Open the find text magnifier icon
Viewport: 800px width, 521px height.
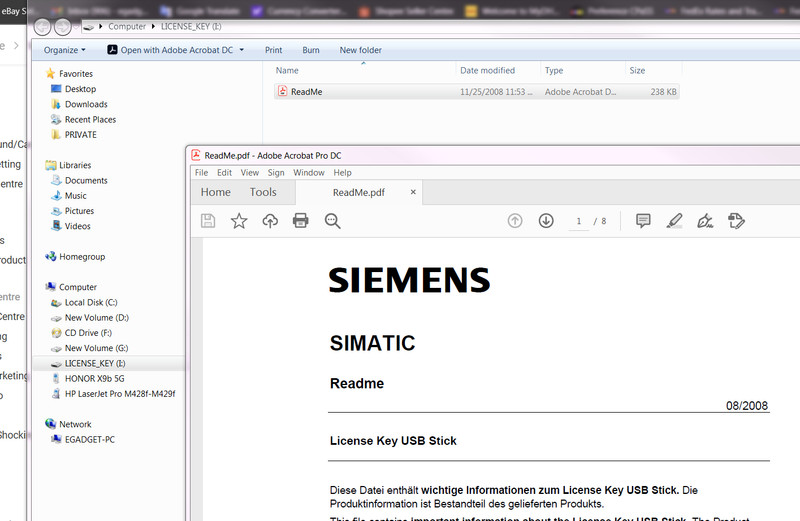332,221
